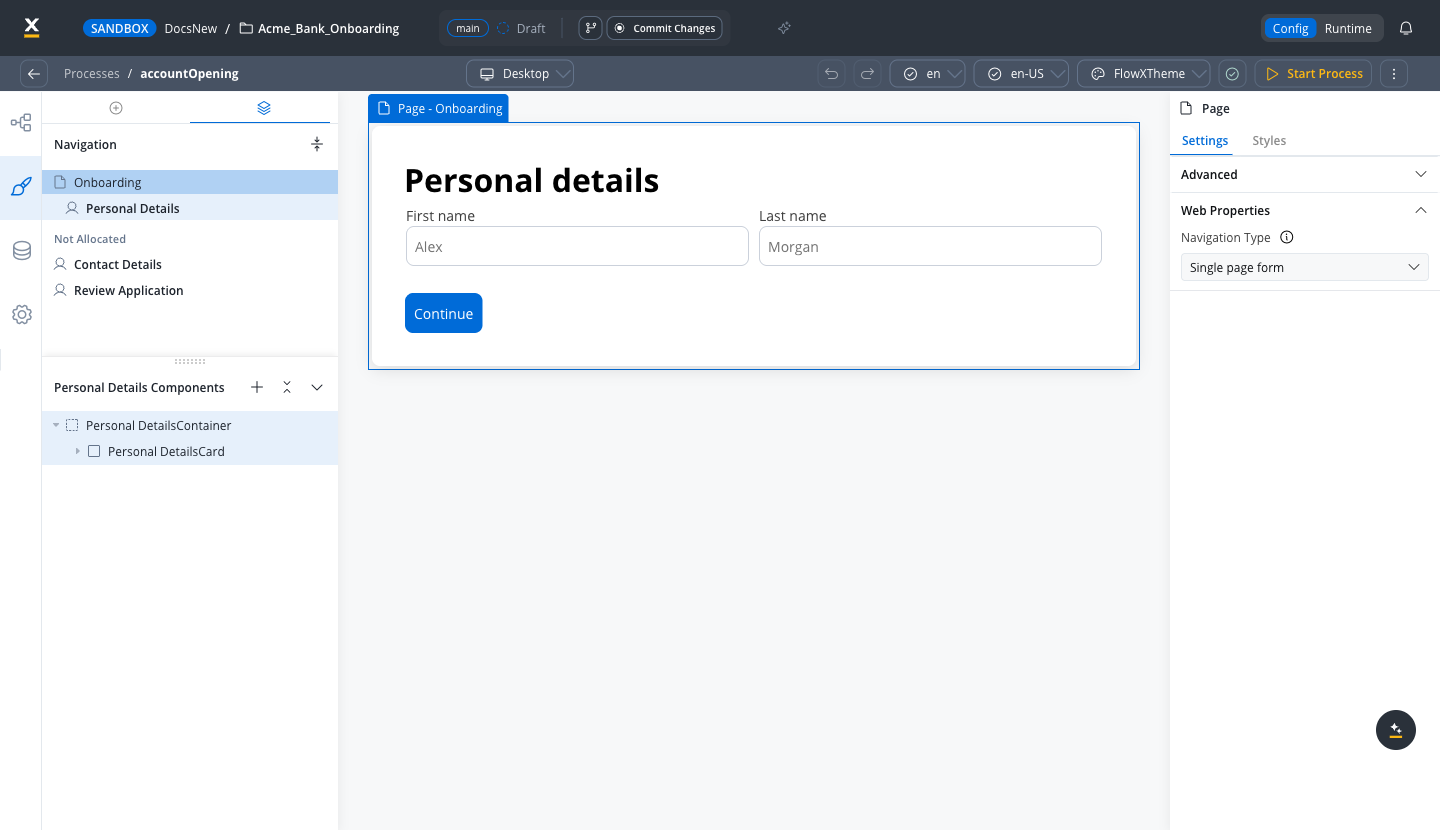Collapse all Personal Details components icon
The width and height of the screenshot is (1440, 830).
[287, 387]
